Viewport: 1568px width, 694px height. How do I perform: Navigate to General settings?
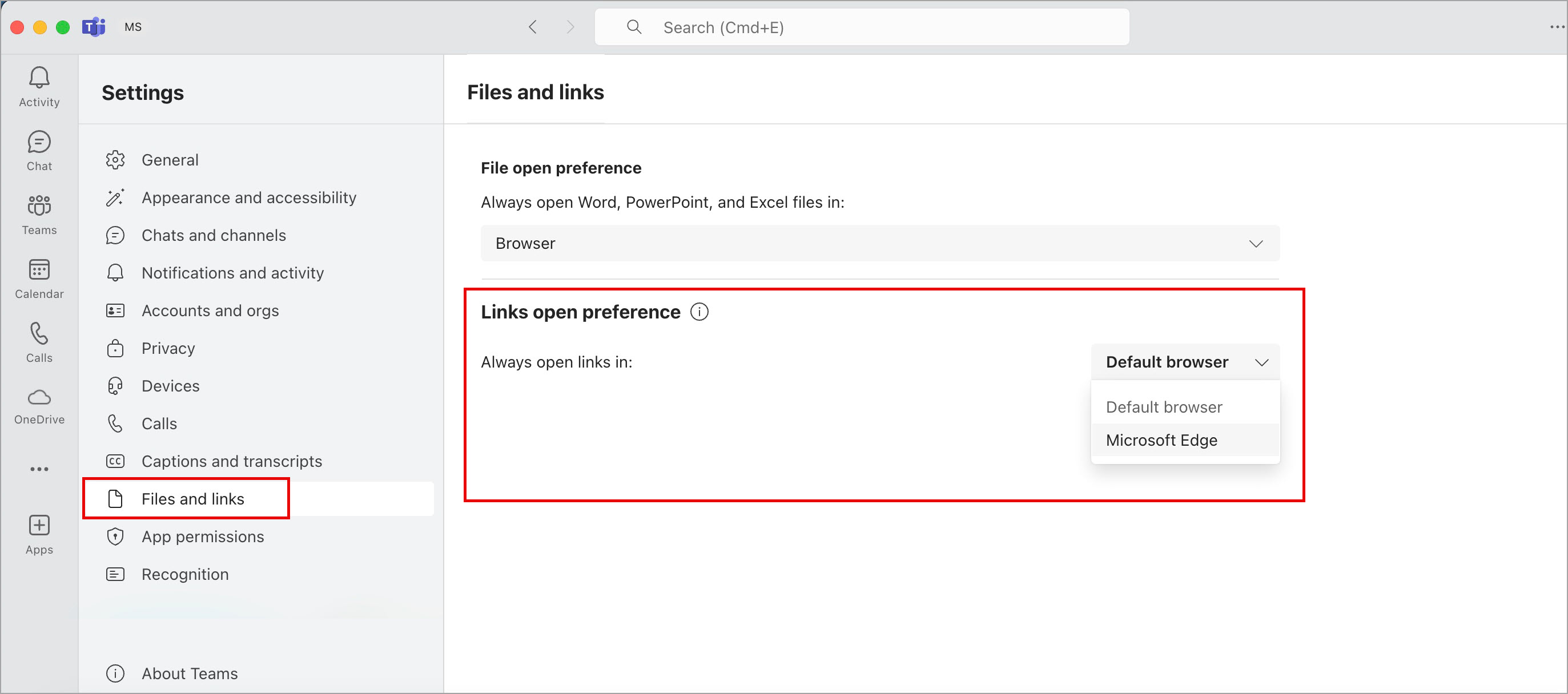(x=170, y=159)
